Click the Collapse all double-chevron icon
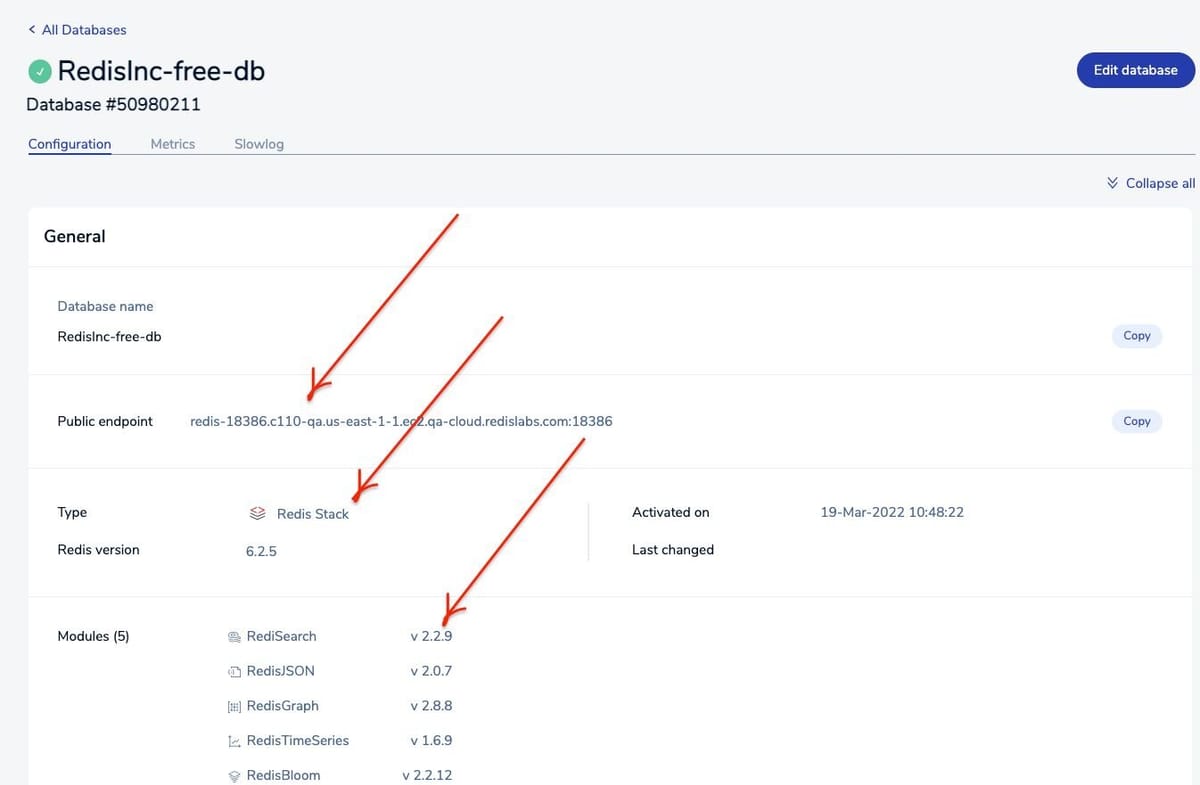 pyautogui.click(x=1112, y=183)
